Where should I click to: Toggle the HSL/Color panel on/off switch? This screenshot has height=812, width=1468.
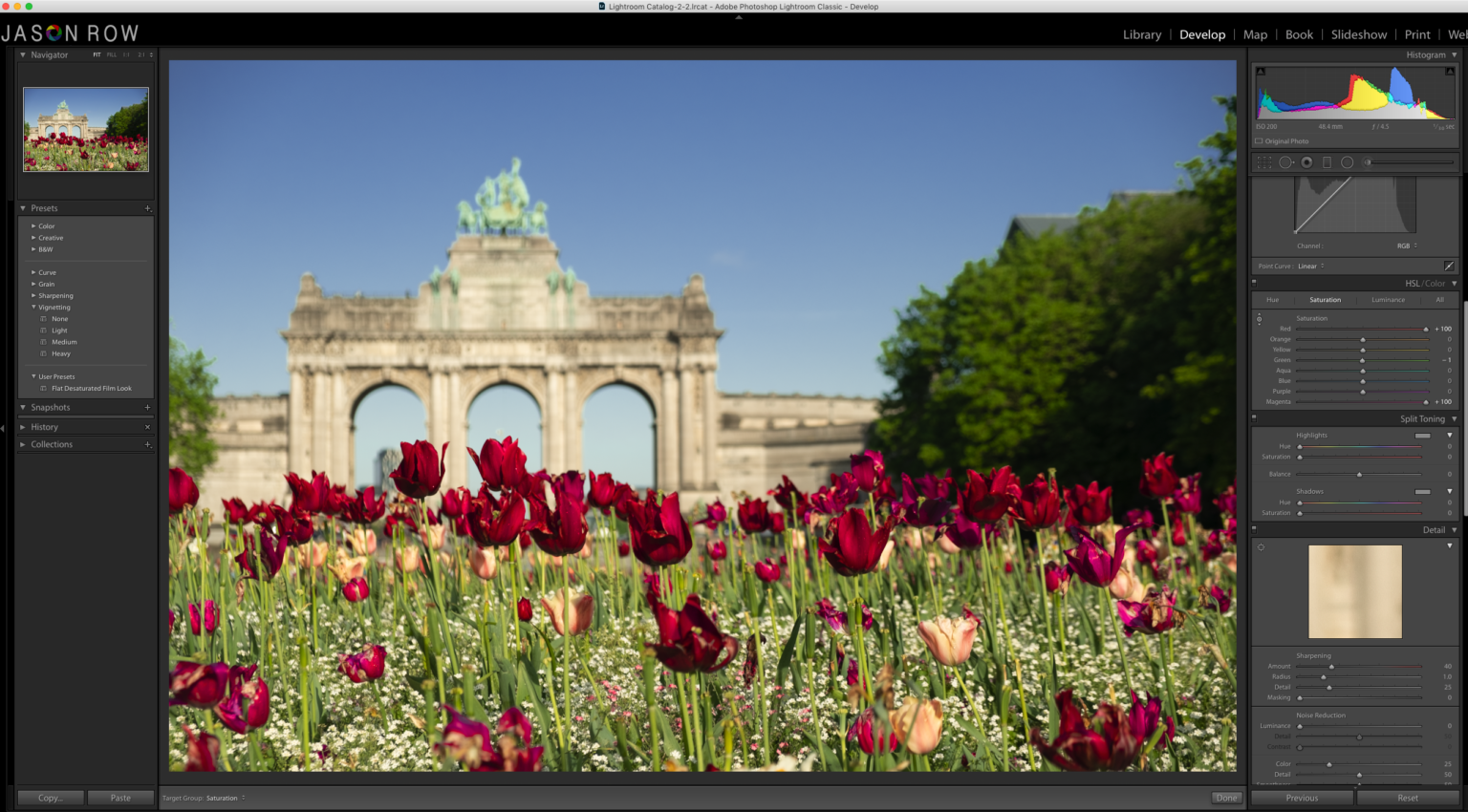pyautogui.click(x=1254, y=283)
